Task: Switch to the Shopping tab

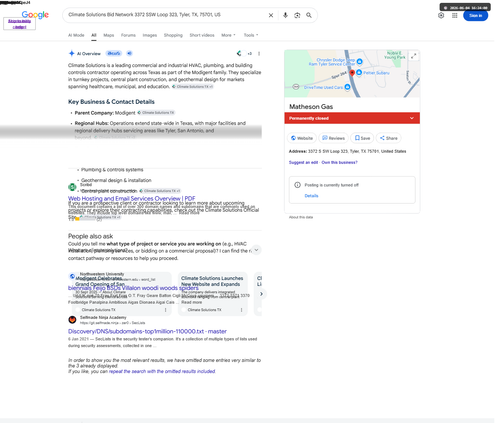Action: tap(173, 35)
